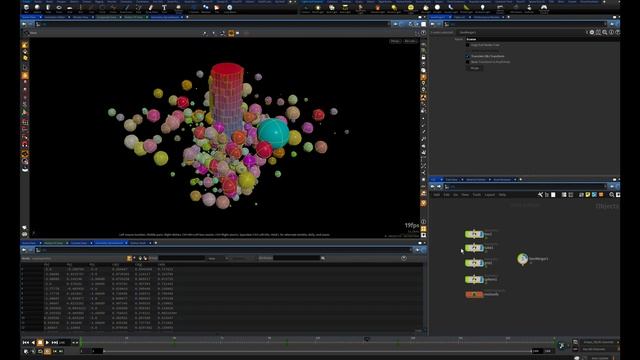Add a new pane tab above the viewport

187,17
